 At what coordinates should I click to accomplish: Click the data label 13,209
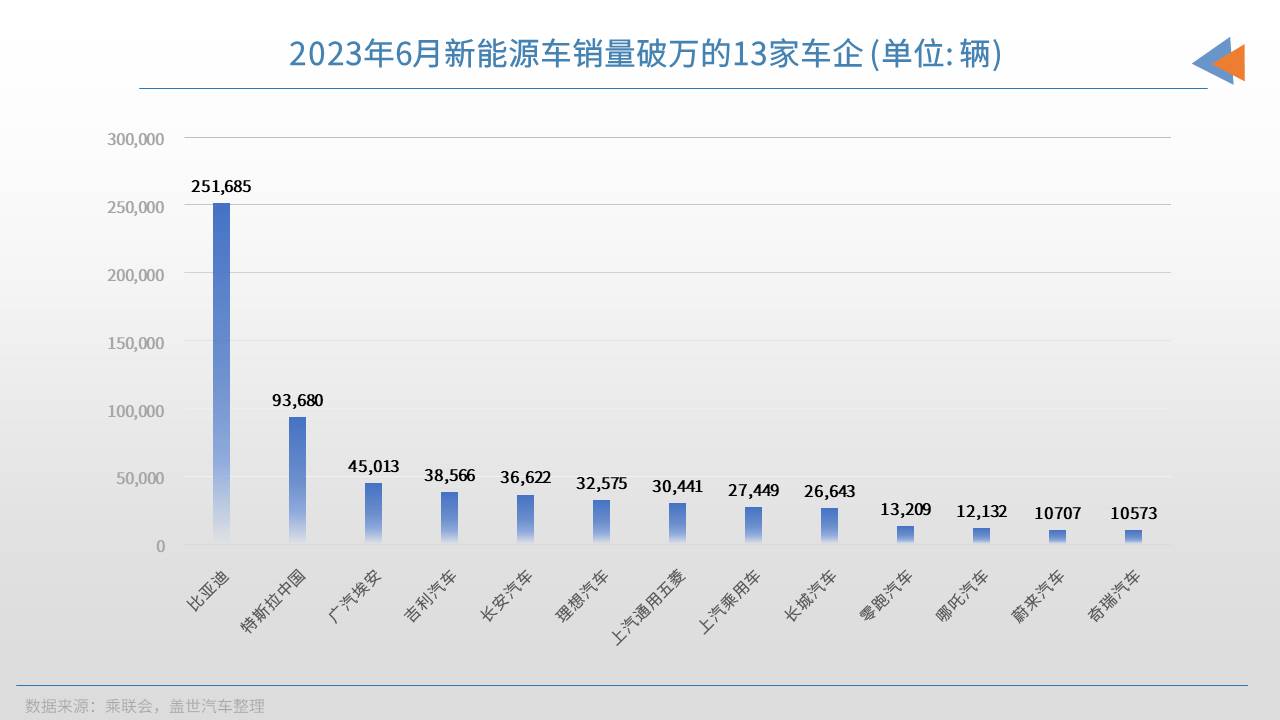tap(906, 509)
